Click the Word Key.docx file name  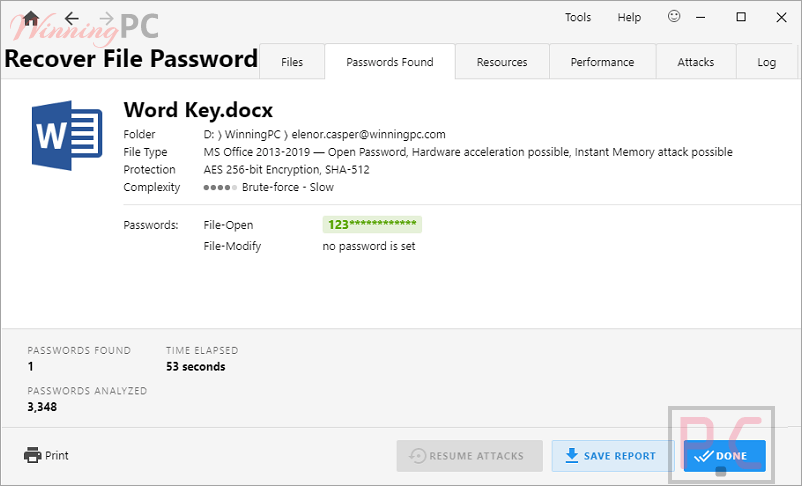point(198,110)
